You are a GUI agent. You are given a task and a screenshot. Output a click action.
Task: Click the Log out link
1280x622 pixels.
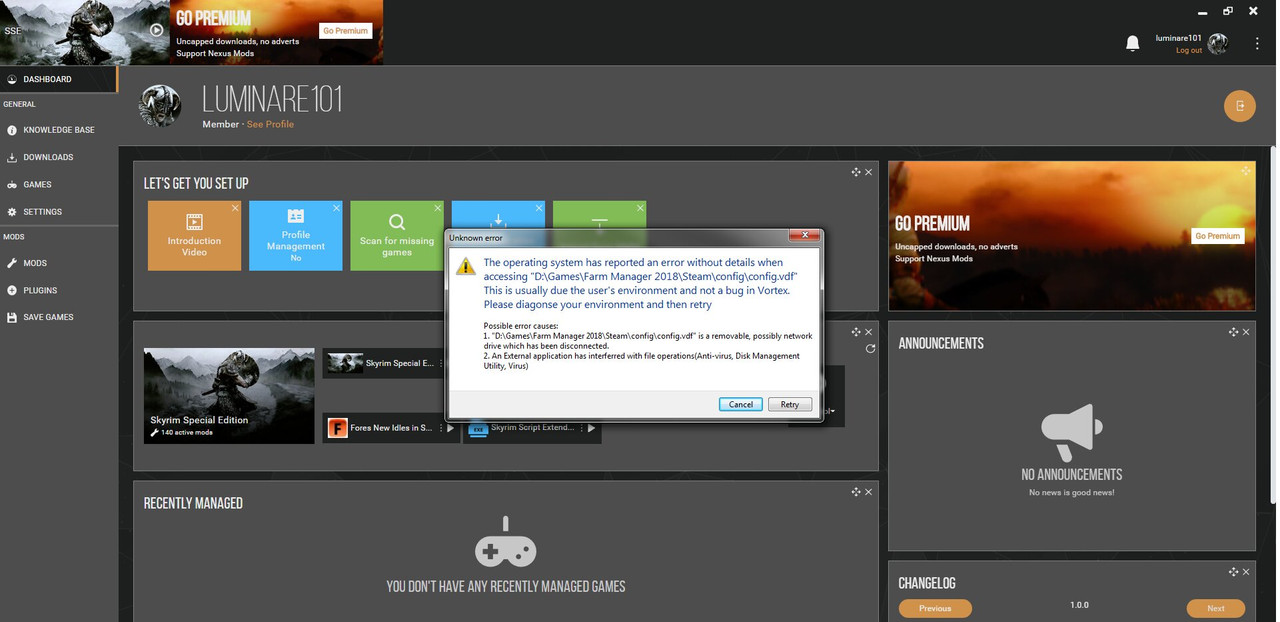1189,50
